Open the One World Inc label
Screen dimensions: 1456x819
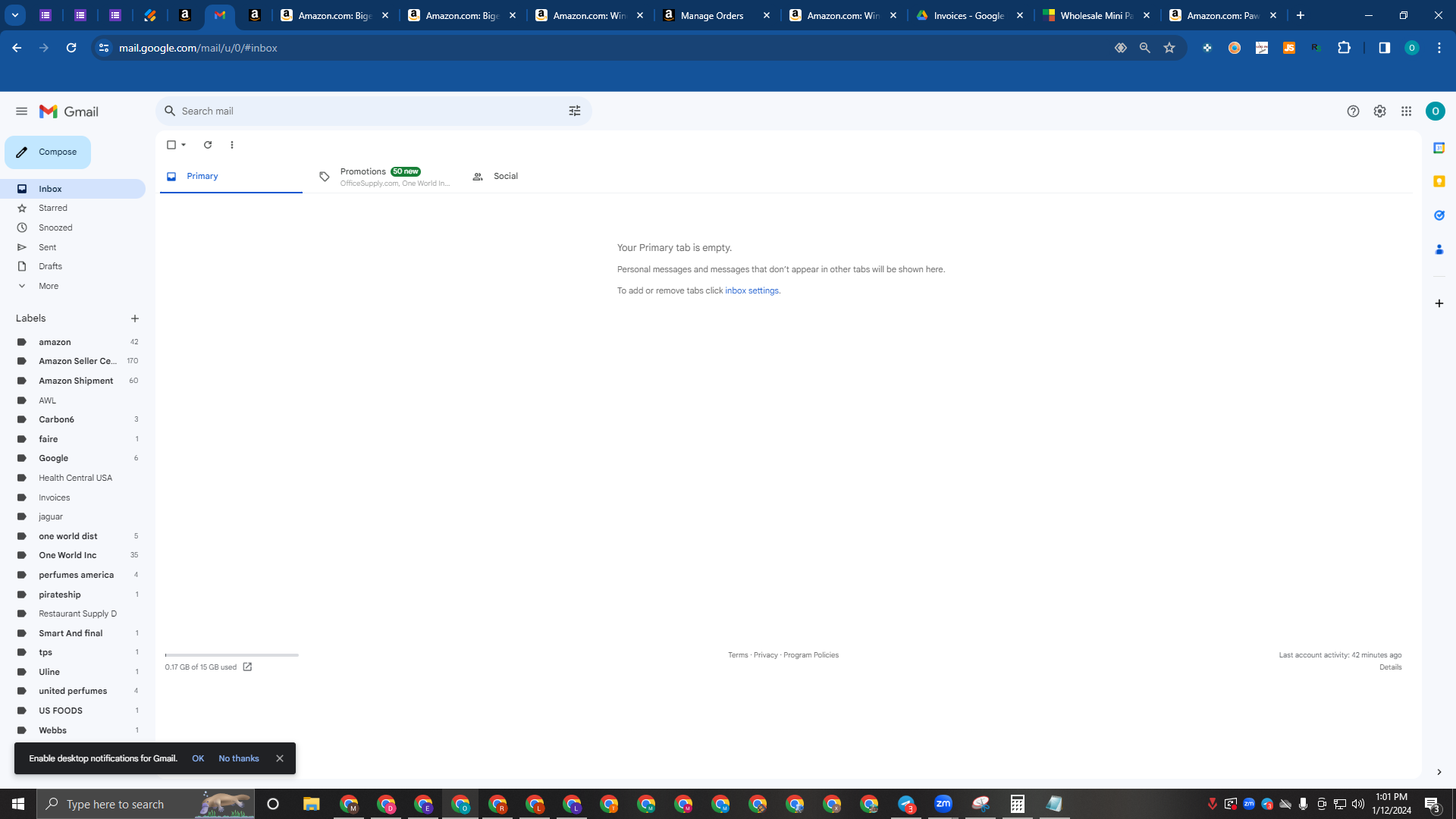[x=73, y=555]
